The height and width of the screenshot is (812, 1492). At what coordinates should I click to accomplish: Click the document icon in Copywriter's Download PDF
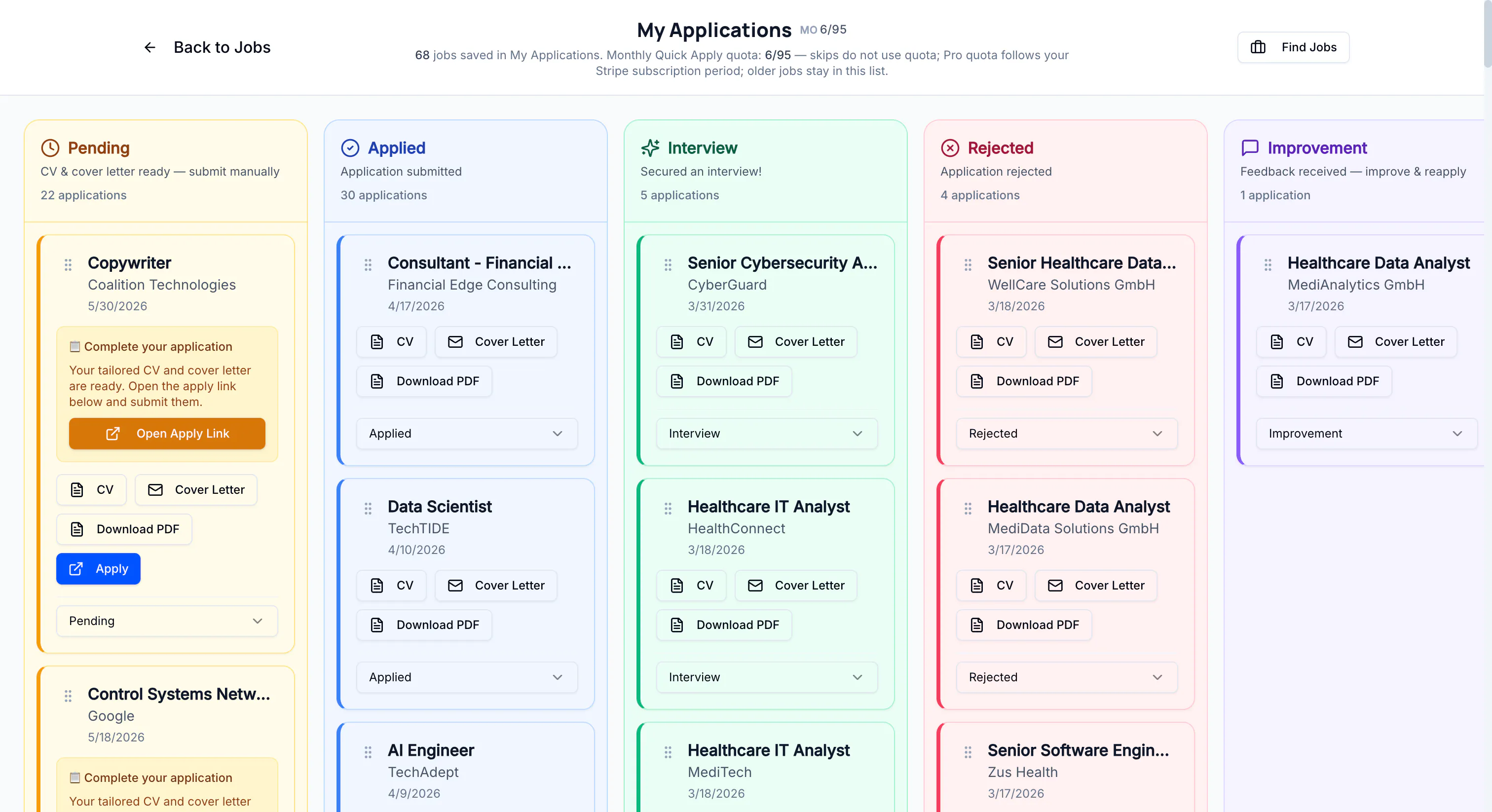(77, 529)
